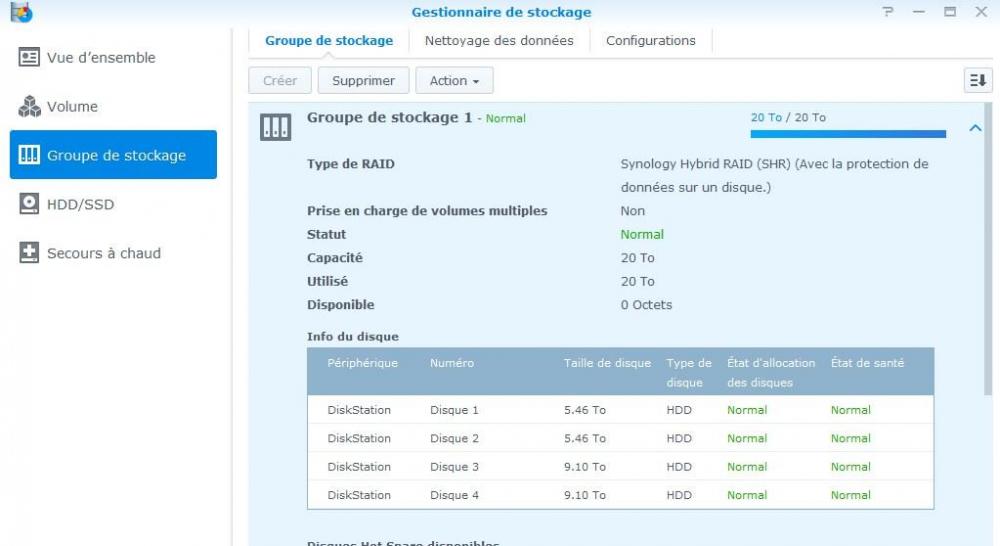
Task: Click the État d'allocation des disques header
Action: point(771,373)
